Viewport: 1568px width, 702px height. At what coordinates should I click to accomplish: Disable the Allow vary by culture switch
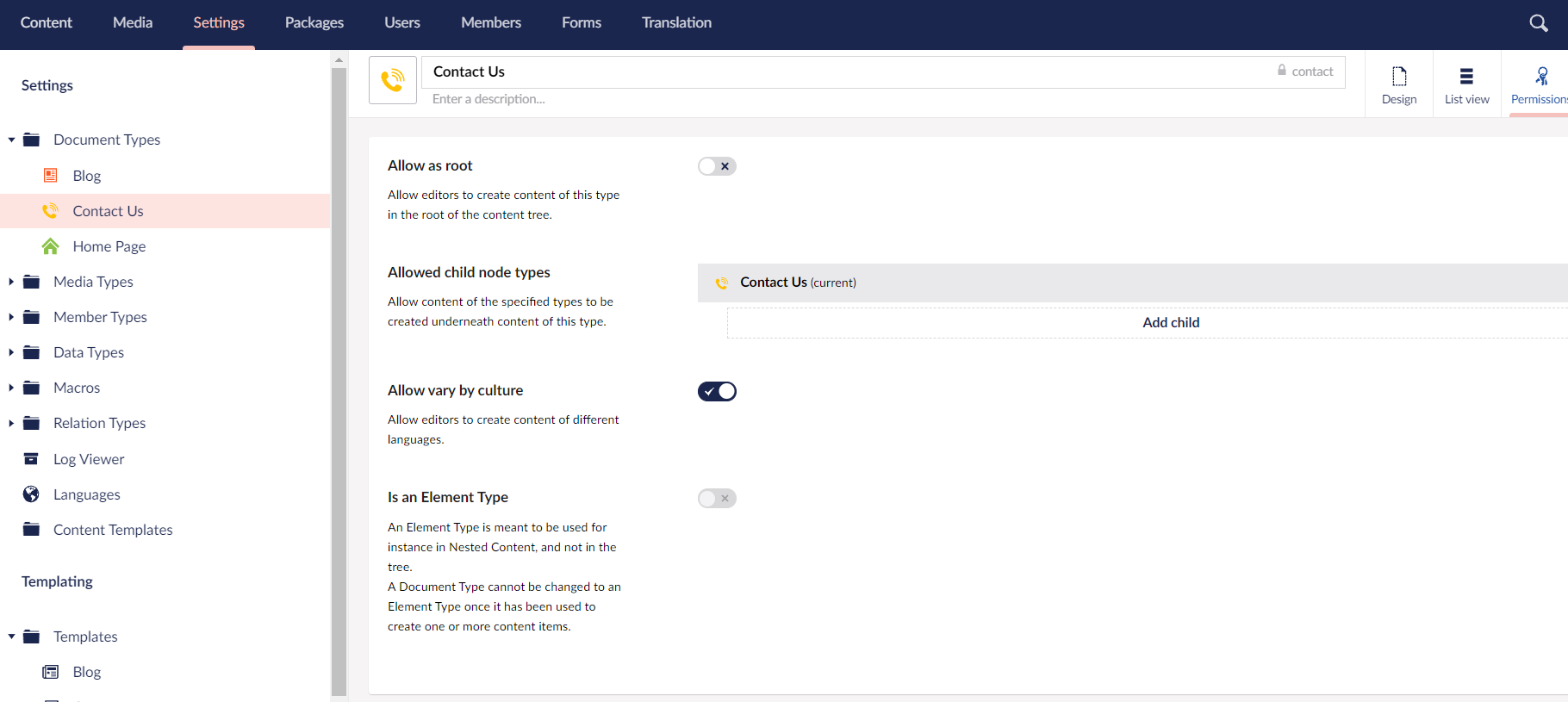[x=717, y=391]
